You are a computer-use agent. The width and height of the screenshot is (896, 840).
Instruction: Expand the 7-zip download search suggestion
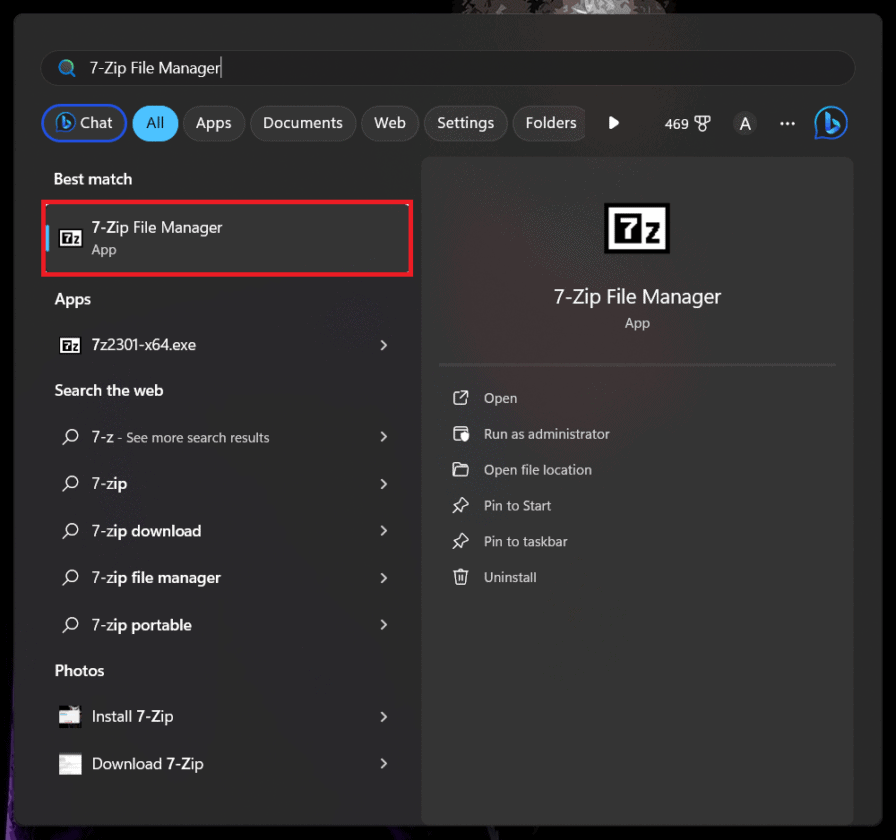(x=383, y=531)
